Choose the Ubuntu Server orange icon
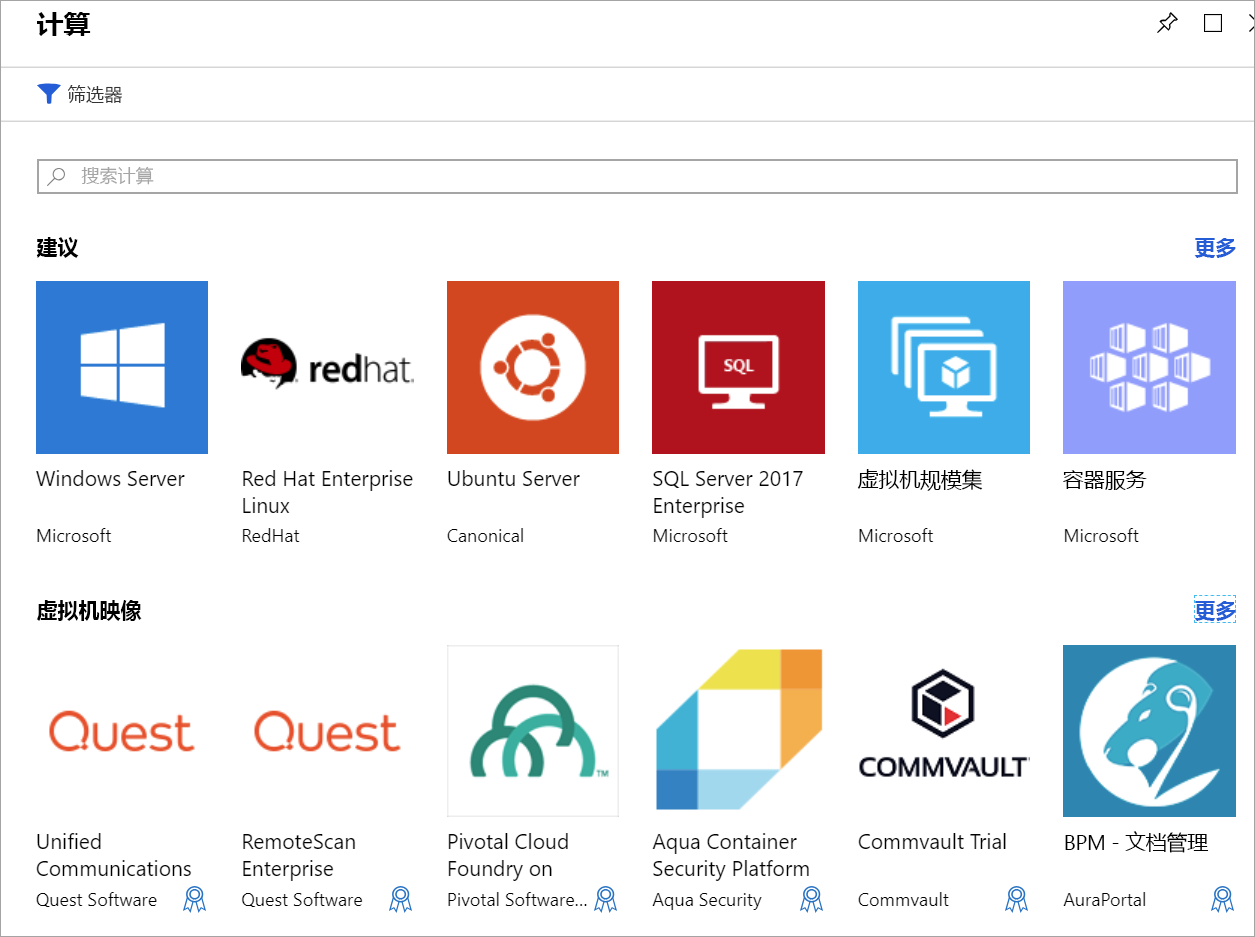Viewport: 1255px width, 937px height. (x=533, y=367)
